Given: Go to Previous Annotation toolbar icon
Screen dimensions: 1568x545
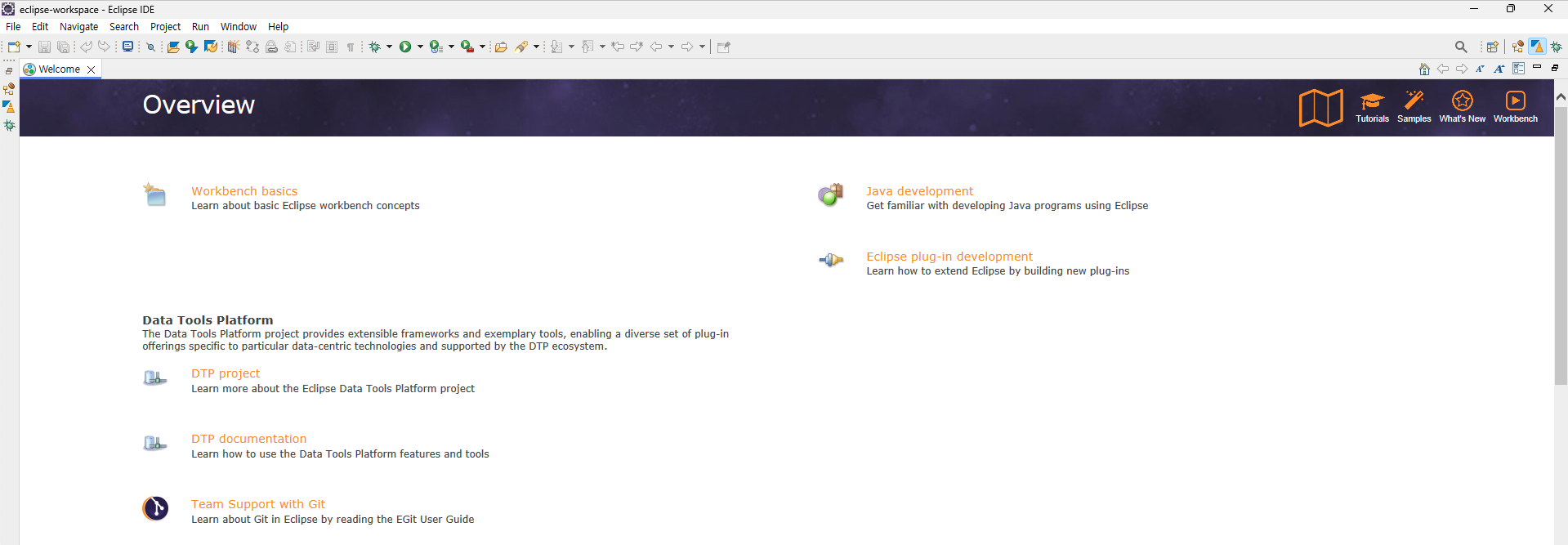Looking at the screenshot, I should pyautogui.click(x=587, y=47).
